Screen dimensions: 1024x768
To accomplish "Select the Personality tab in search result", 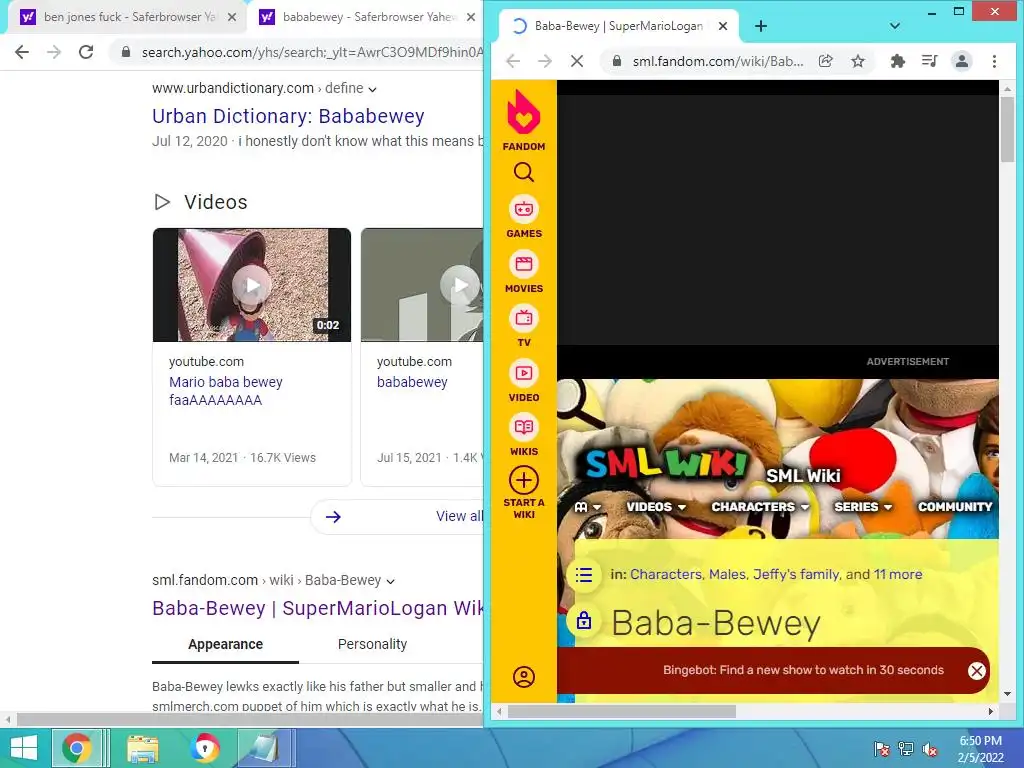I will (x=372, y=645).
